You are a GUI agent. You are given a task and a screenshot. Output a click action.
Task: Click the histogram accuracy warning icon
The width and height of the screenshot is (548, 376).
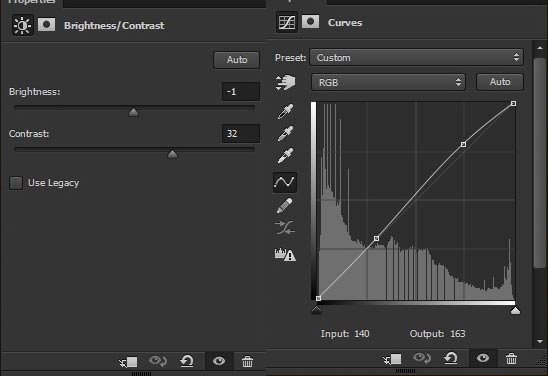click(285, 254)
